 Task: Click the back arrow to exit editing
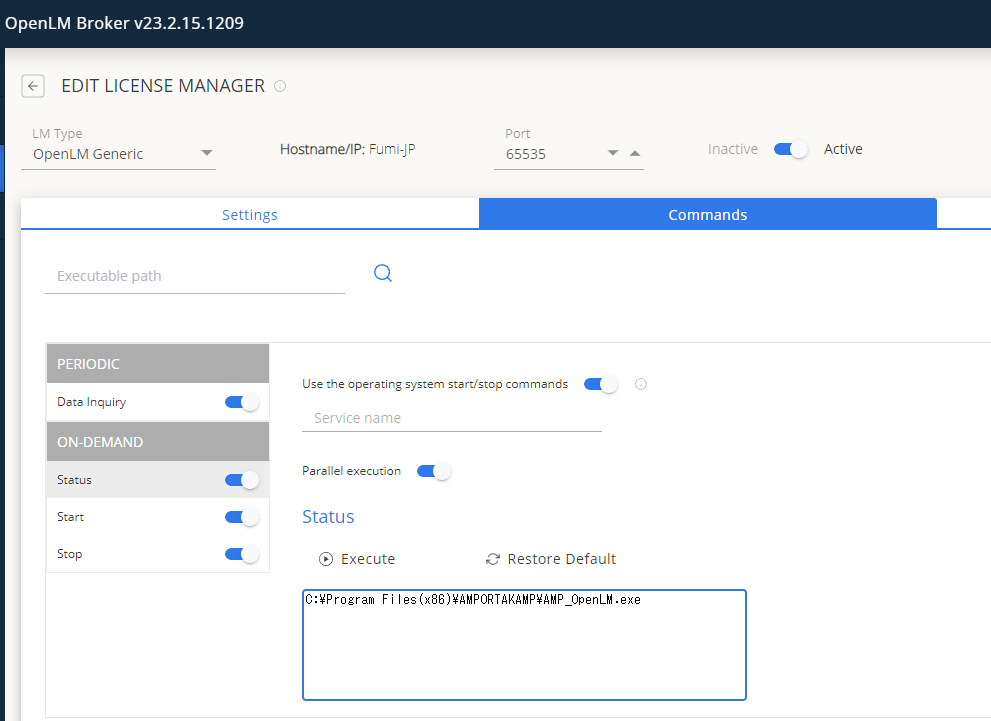33,86
